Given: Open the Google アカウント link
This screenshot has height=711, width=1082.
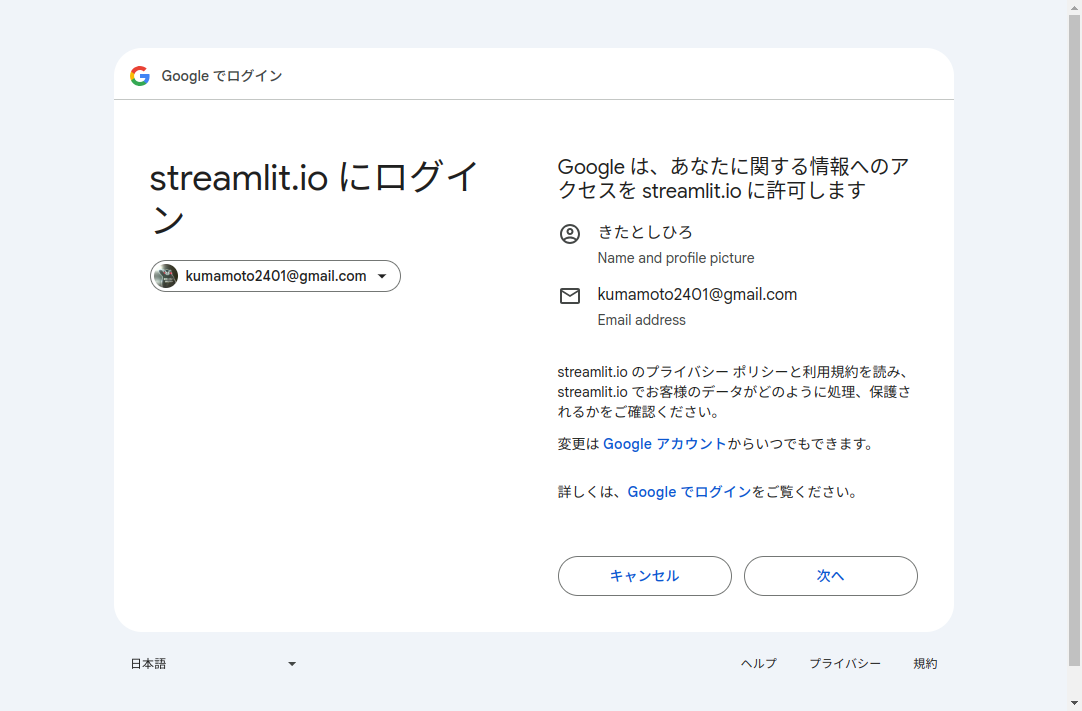Looking at the screenshot, I should (x=664, y=444).
